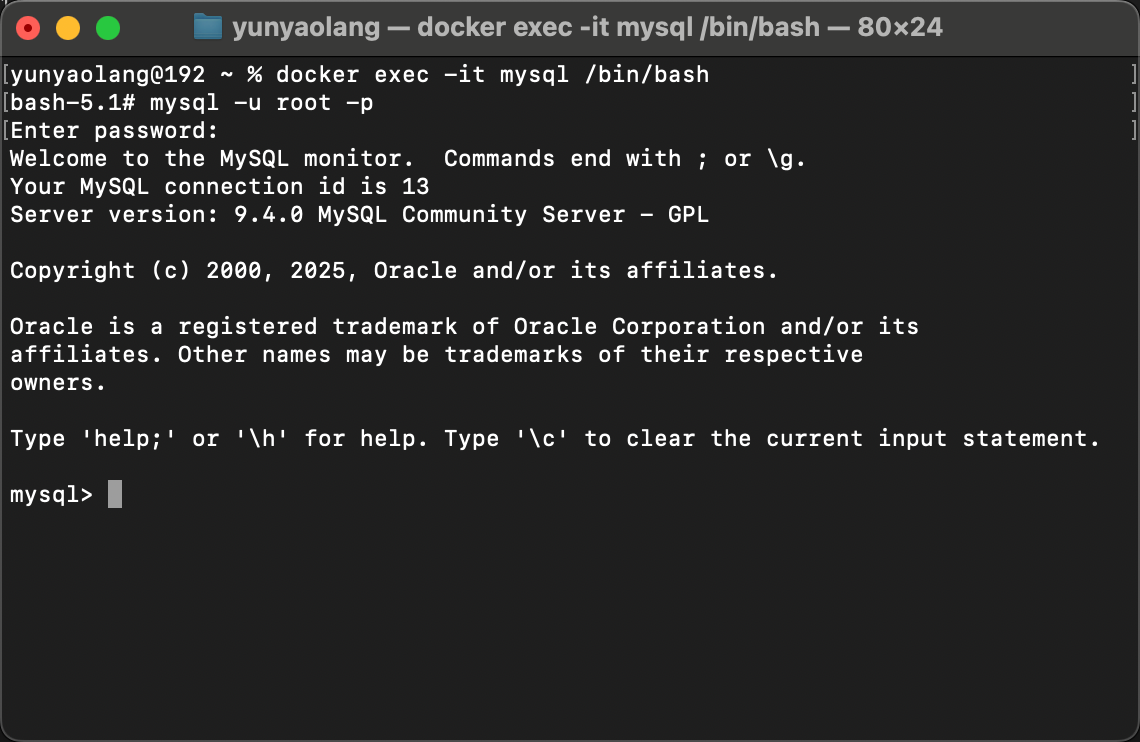Click the Oracle trademark paragraph
Viewport: 1140px width, 742px height.
click(460, 326)
